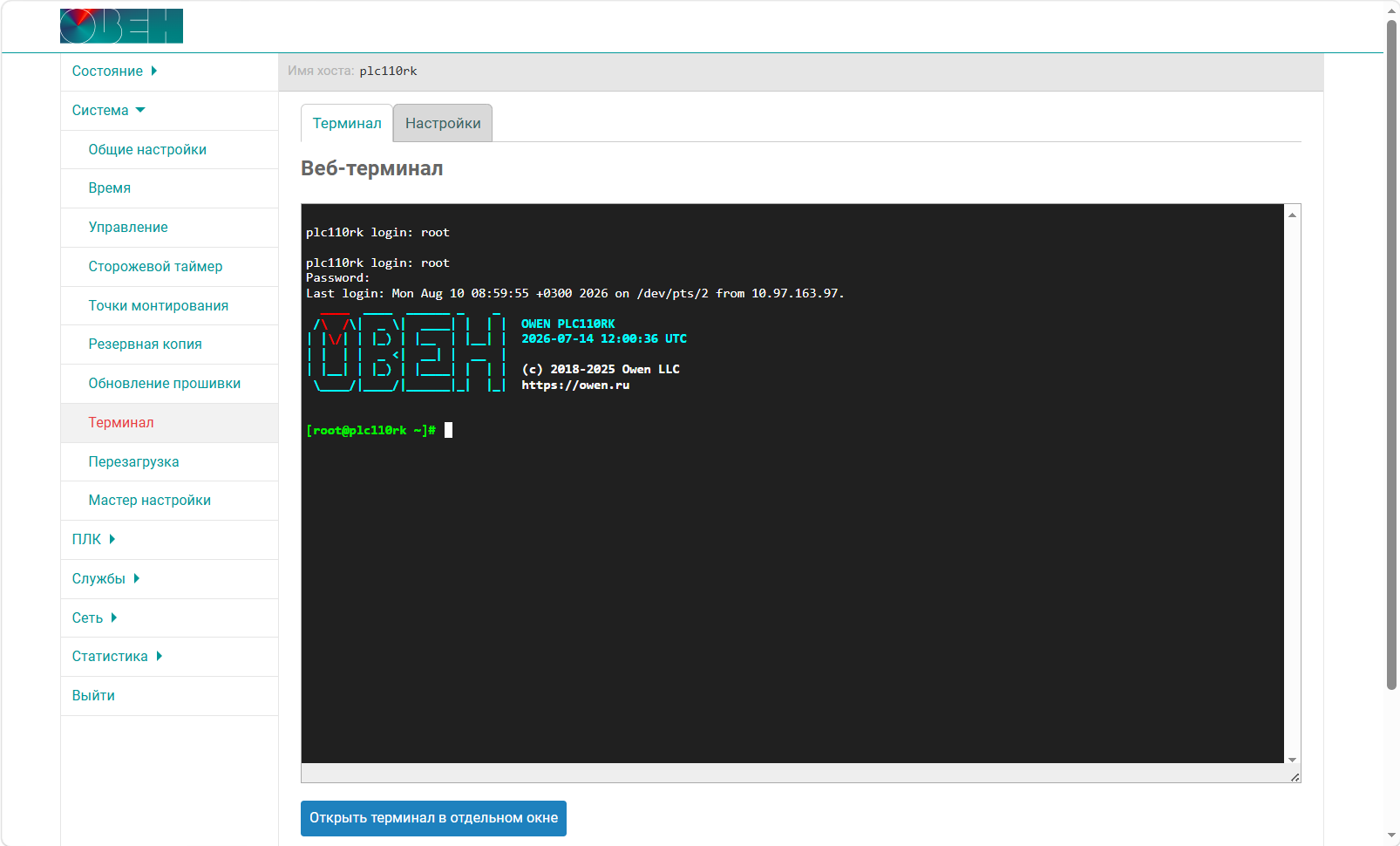The image size is (1400, 846).
Task: Click the hostname plc110rk text
Action: (x=388, y=72)
